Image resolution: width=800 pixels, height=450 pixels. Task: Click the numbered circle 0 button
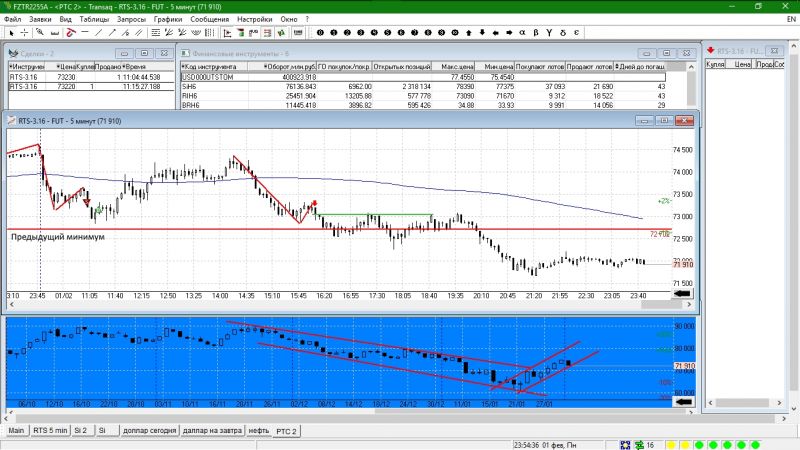click(x=320, y=33)
